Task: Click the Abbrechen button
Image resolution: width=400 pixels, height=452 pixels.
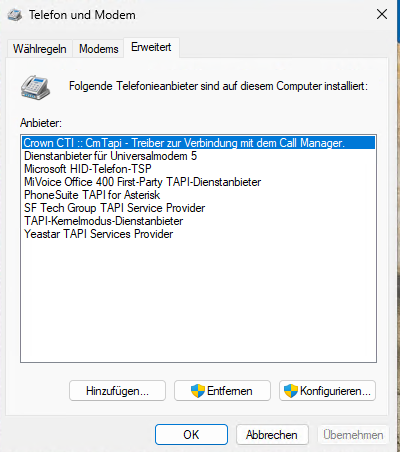Action: [272, 435]
